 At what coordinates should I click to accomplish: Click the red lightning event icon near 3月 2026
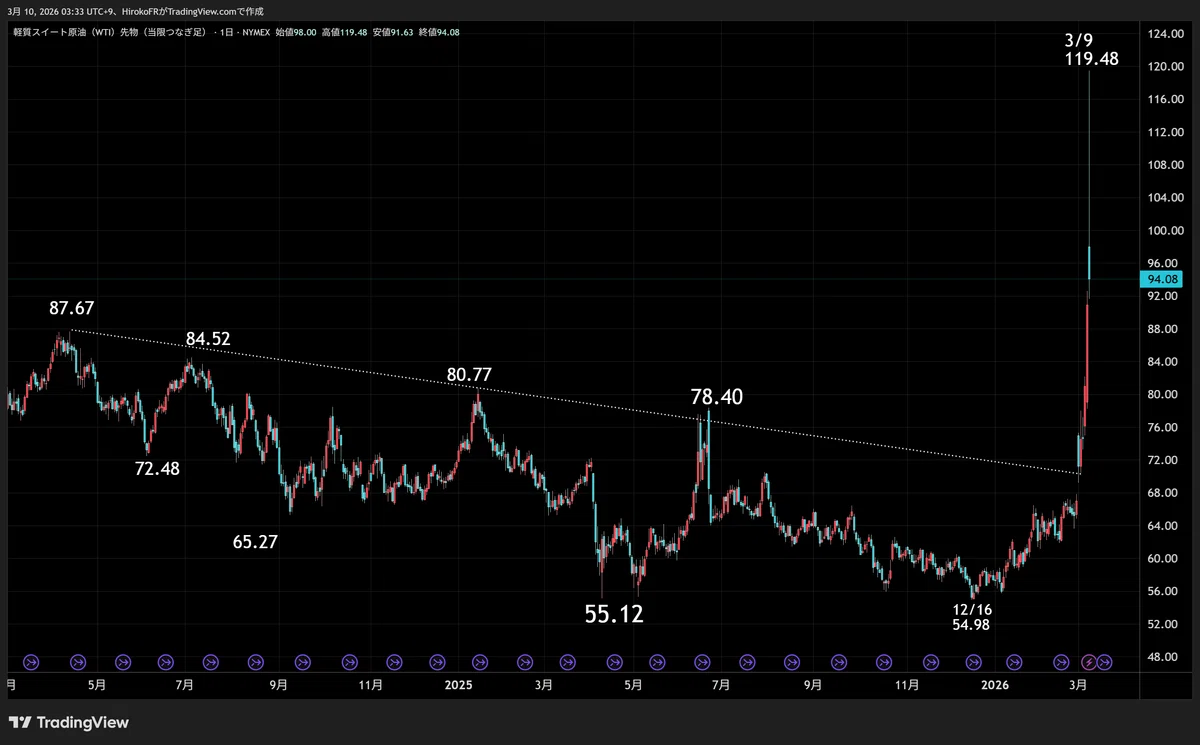coord(1089,661)
